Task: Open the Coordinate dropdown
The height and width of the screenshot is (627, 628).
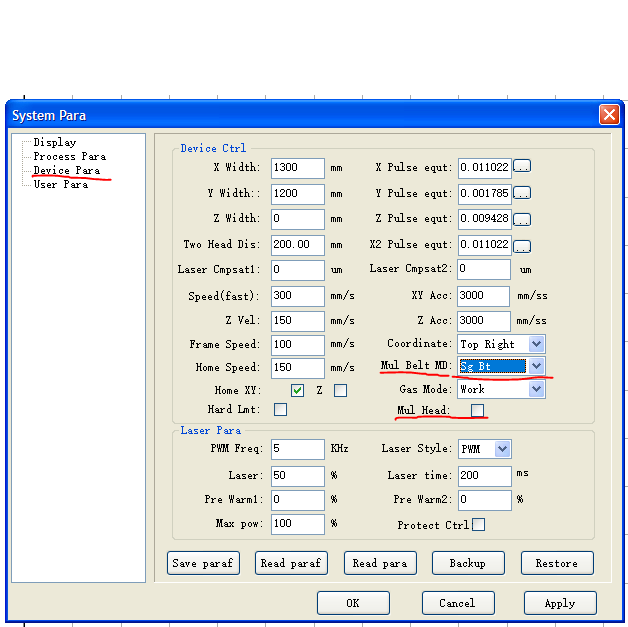Action: tap(536, 344)
